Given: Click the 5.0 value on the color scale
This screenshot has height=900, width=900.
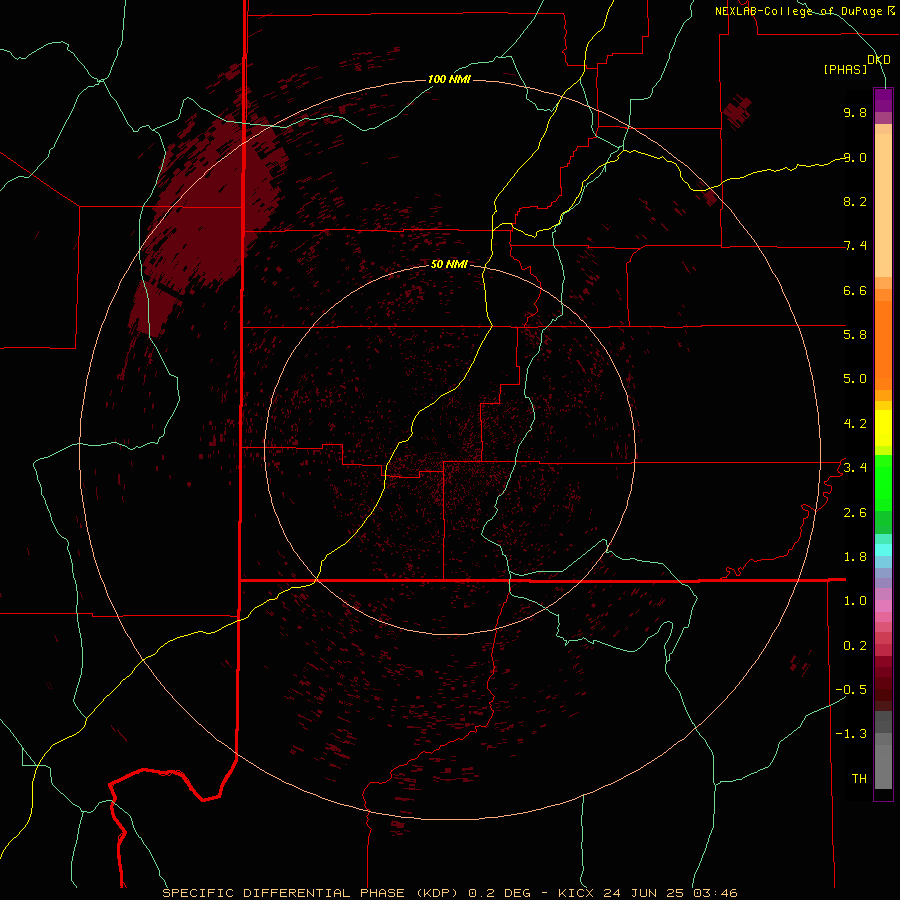Looking at the screenshot, I should tap(855, 379).
